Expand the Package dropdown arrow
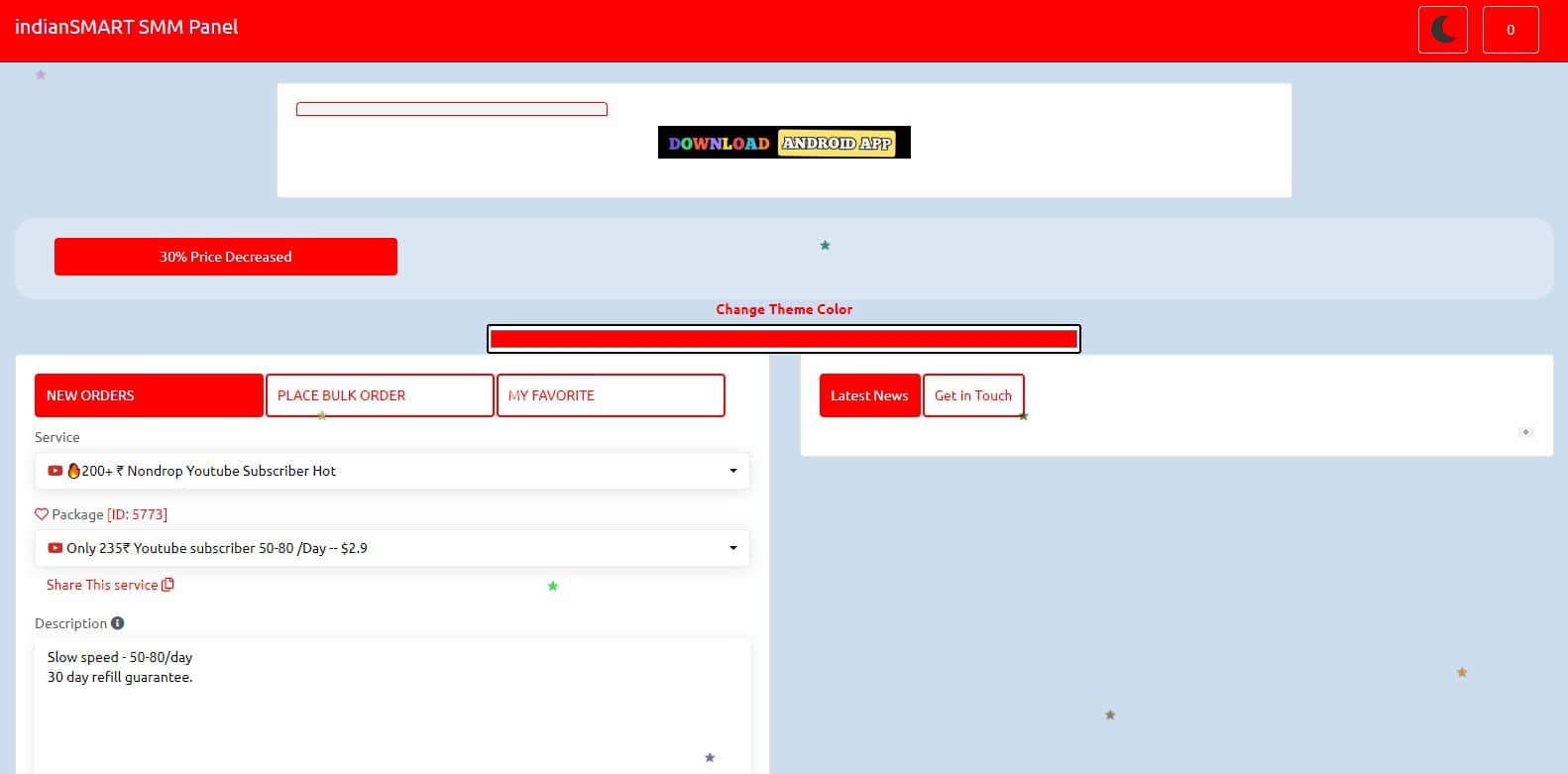The width and height of the screenshot is (1568, 774). coord(733,548)
